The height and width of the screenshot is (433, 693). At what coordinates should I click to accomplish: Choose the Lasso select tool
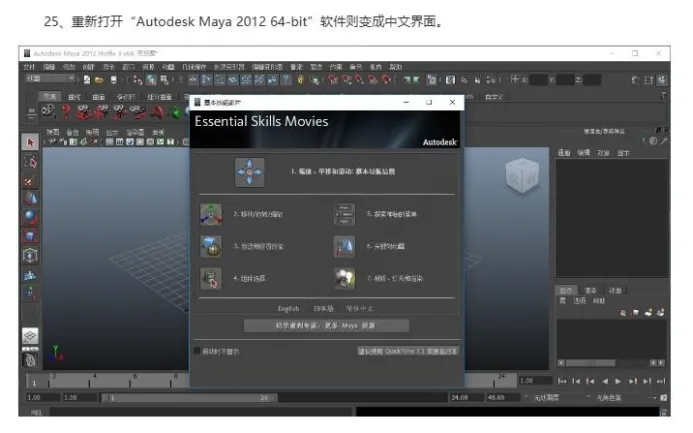(x=30, y=162)
